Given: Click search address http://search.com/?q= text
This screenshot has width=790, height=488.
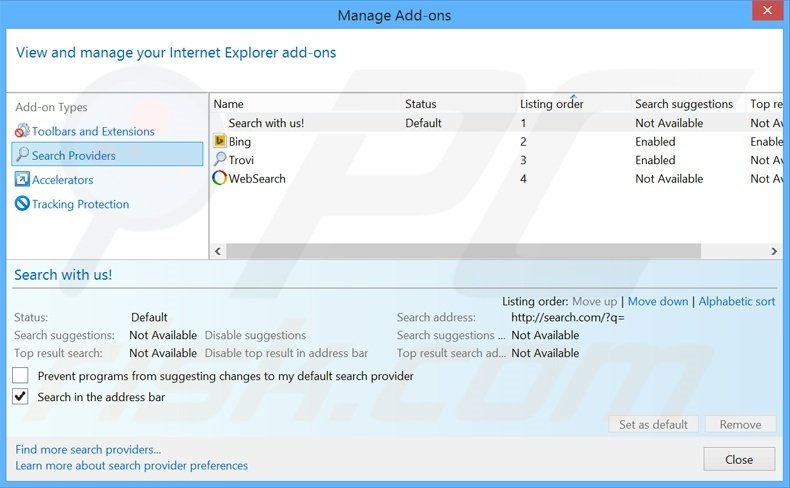Looking at the screenshot, I should tap(567, 317).
